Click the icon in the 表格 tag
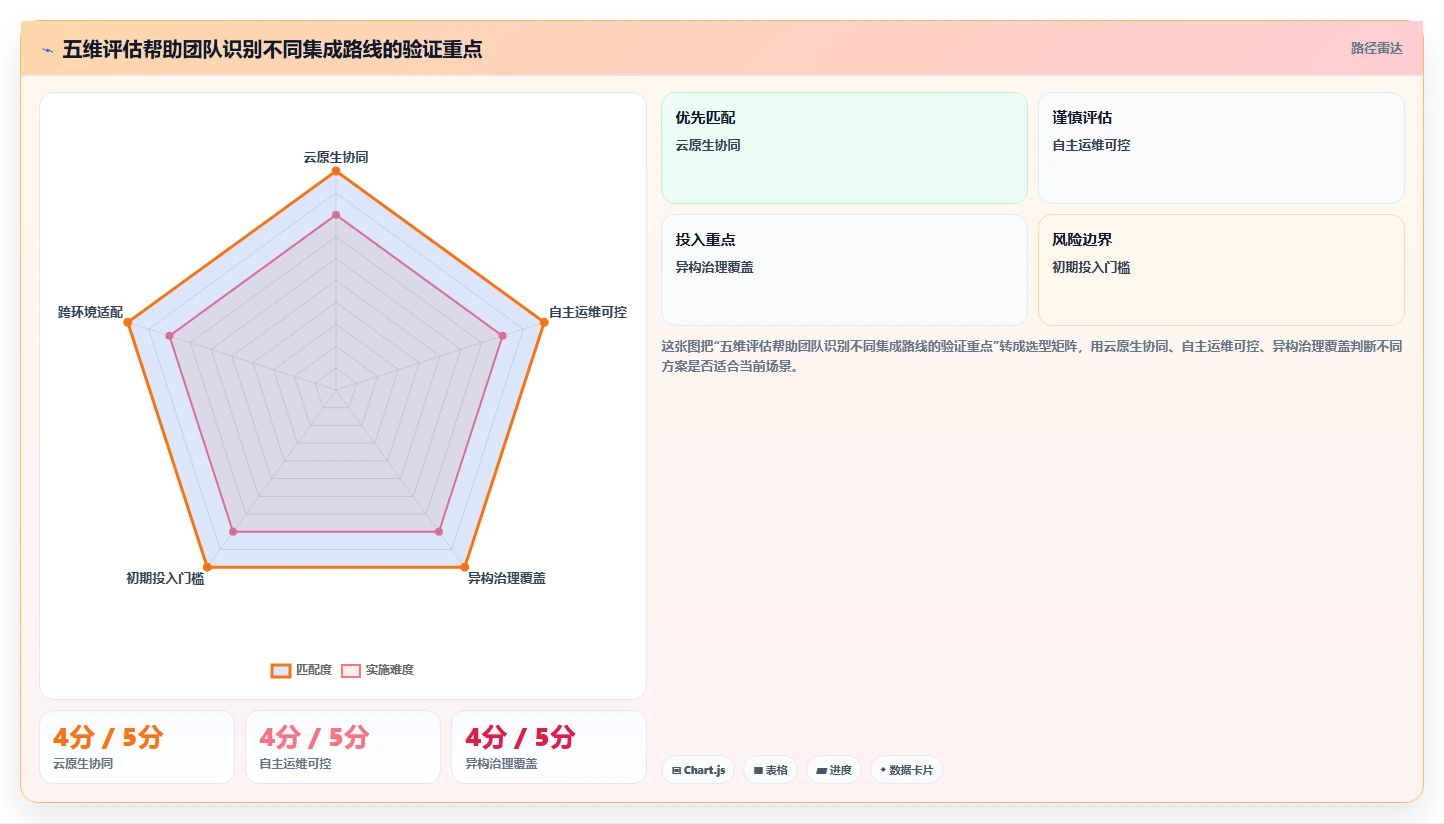Image resolution: width=1444 pixels, height=824 pixels. [x=758, y=771]
